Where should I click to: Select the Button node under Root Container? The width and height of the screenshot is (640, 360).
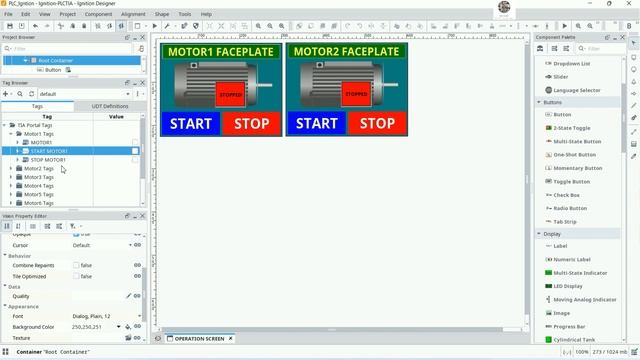coord(53,70)
